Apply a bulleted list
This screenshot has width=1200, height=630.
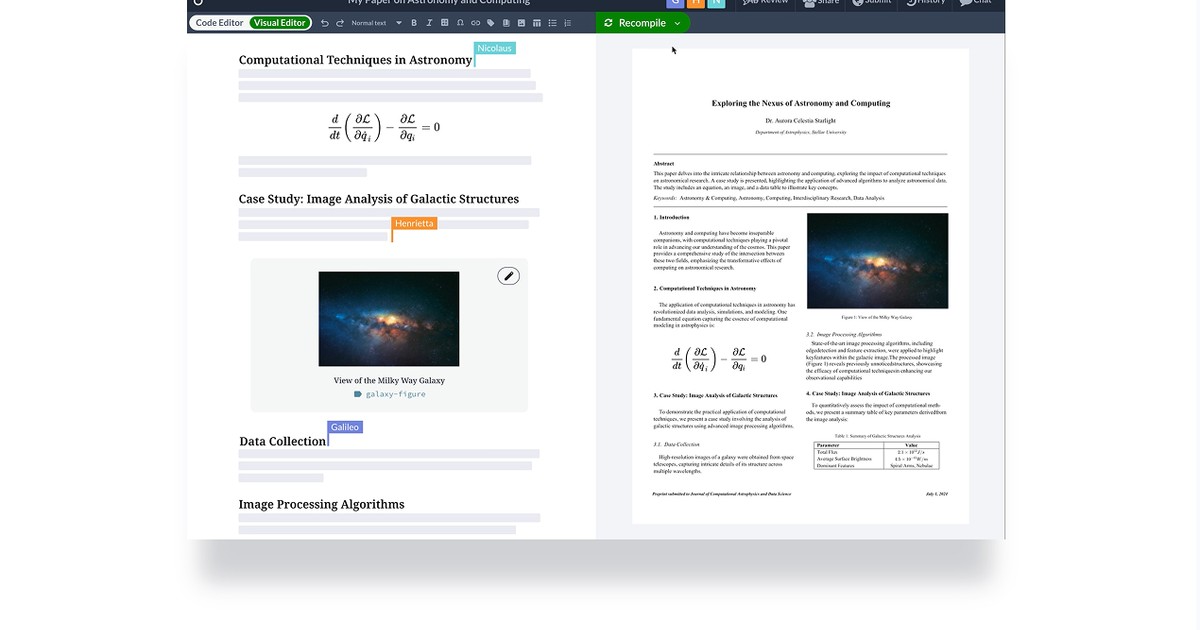(x=552, y=23)
